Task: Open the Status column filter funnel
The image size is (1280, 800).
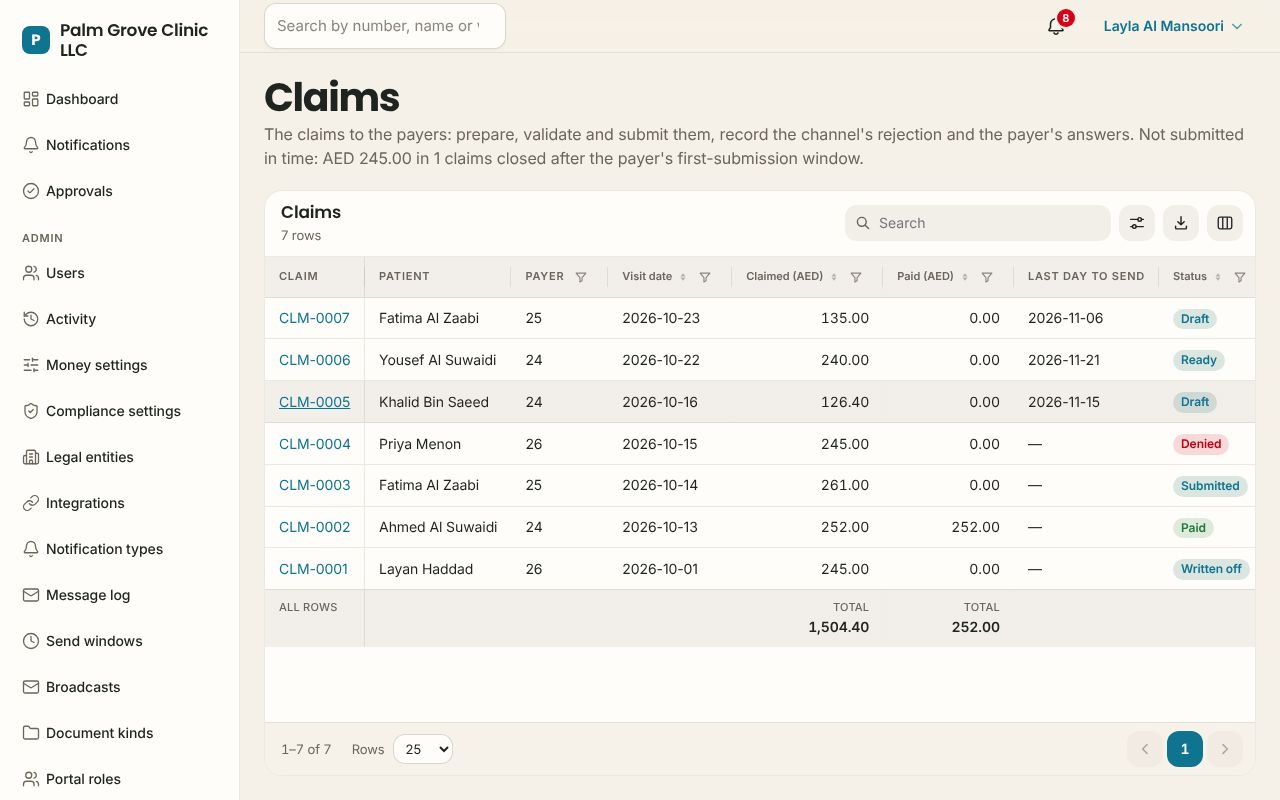Action: pyautogui.click(x=1240, y=277)
